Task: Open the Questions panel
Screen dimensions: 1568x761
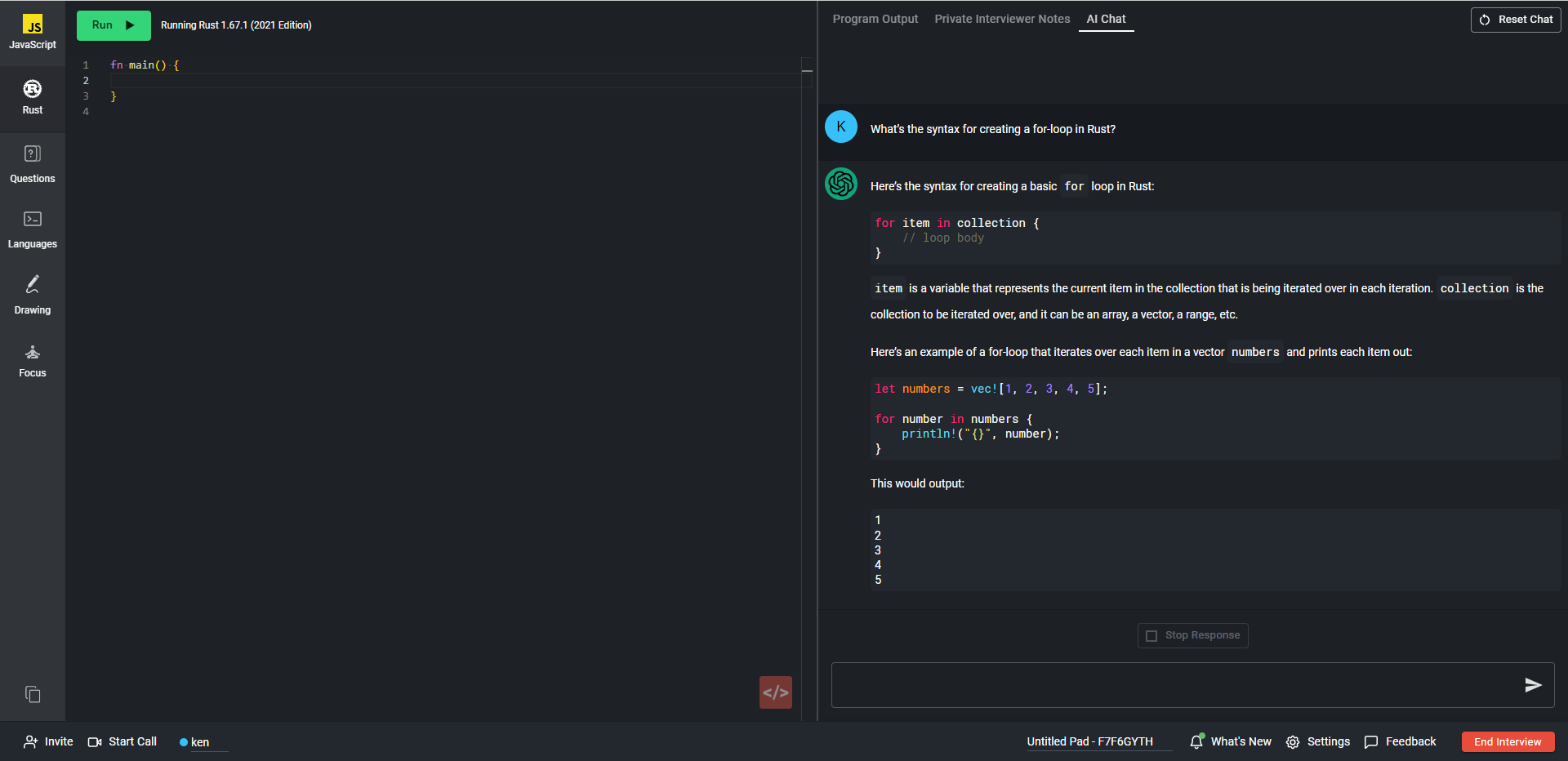Action: pyautogui.click(x=33, y=163)
